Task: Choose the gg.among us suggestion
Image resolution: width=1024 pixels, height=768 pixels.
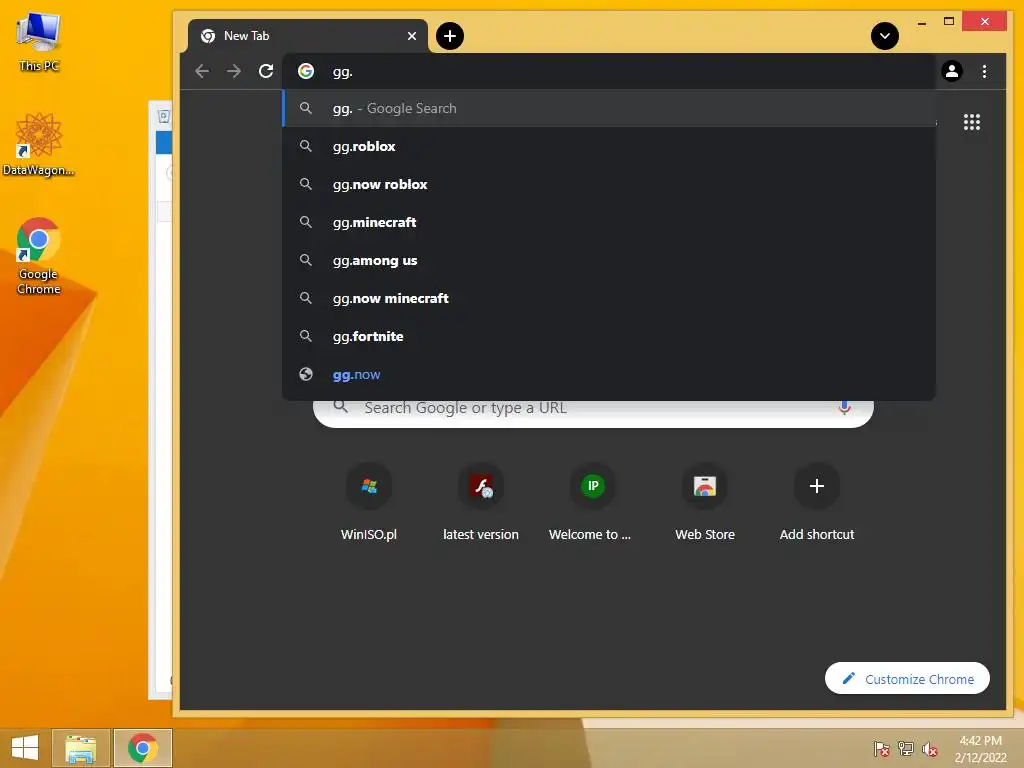Action: click(609, 260)
